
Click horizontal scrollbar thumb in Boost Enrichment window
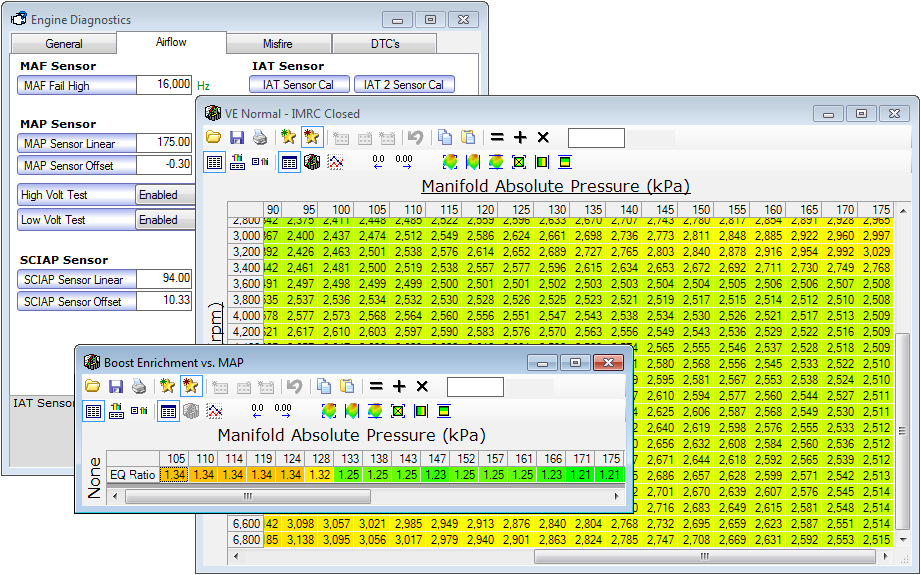click(x=248, y=496)
